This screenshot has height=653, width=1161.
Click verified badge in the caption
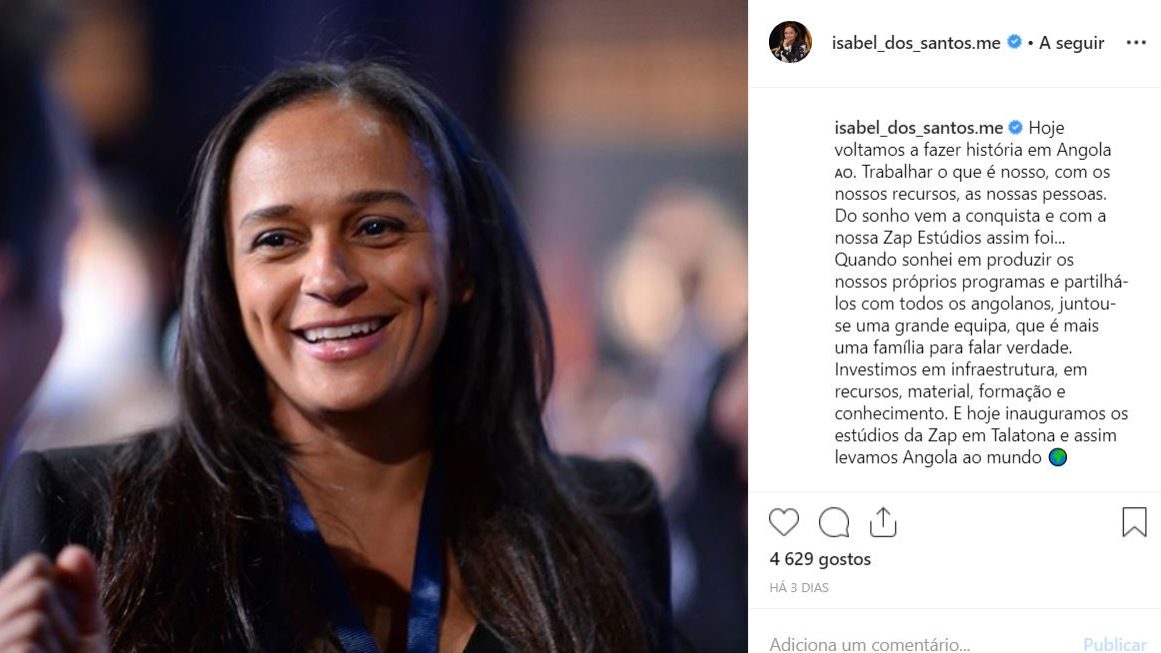coord(1015,127)
